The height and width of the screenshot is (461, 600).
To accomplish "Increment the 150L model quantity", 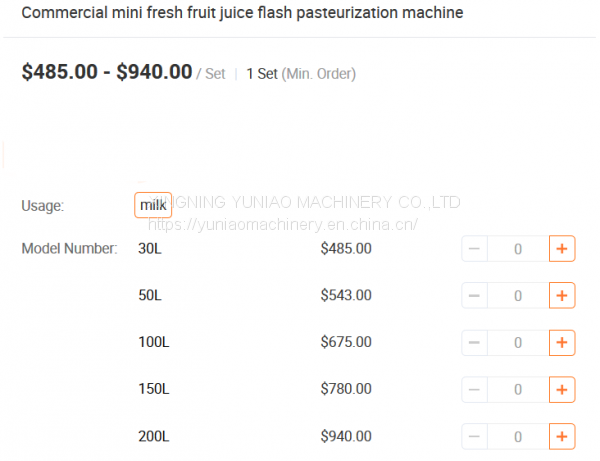I will point(562,390).
